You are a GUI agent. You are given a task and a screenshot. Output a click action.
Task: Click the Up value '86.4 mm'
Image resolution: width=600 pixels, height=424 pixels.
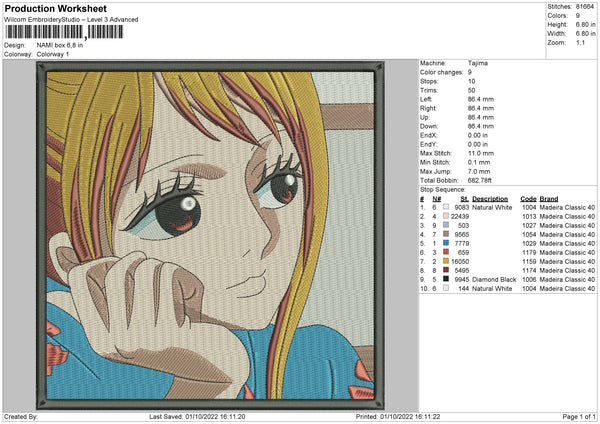click(481, 117)
